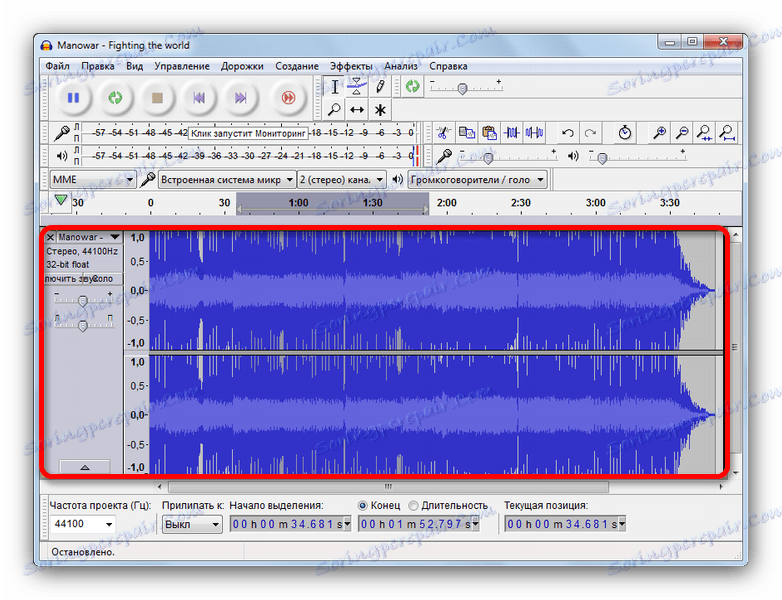Viewport: 782px width, 600px height.
Task: Click the Zoom In magnifier icon
Action: click(x=659, y=133)
